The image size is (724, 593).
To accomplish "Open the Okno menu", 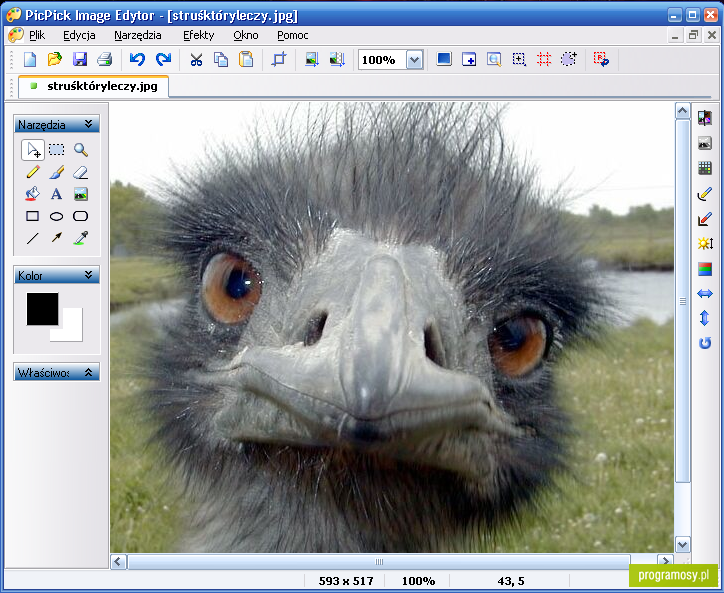I will click(246, 36).
